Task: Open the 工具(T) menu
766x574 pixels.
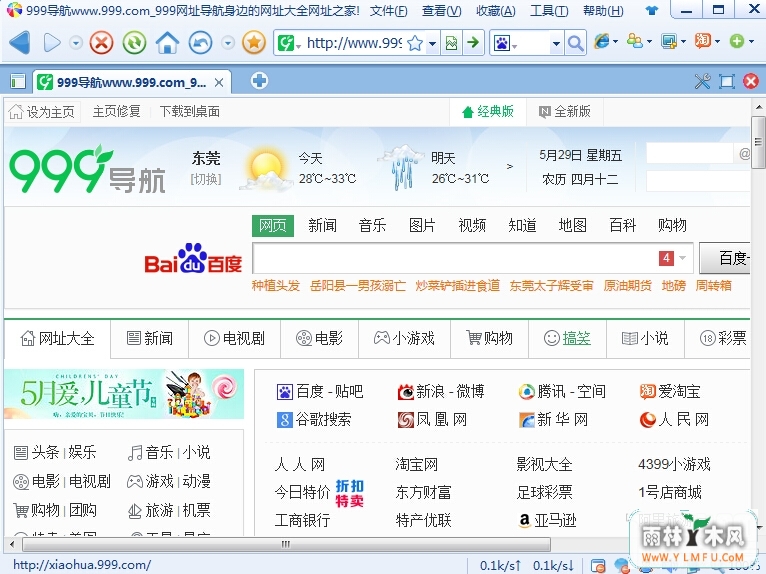Action: click(x=549, y=10)
